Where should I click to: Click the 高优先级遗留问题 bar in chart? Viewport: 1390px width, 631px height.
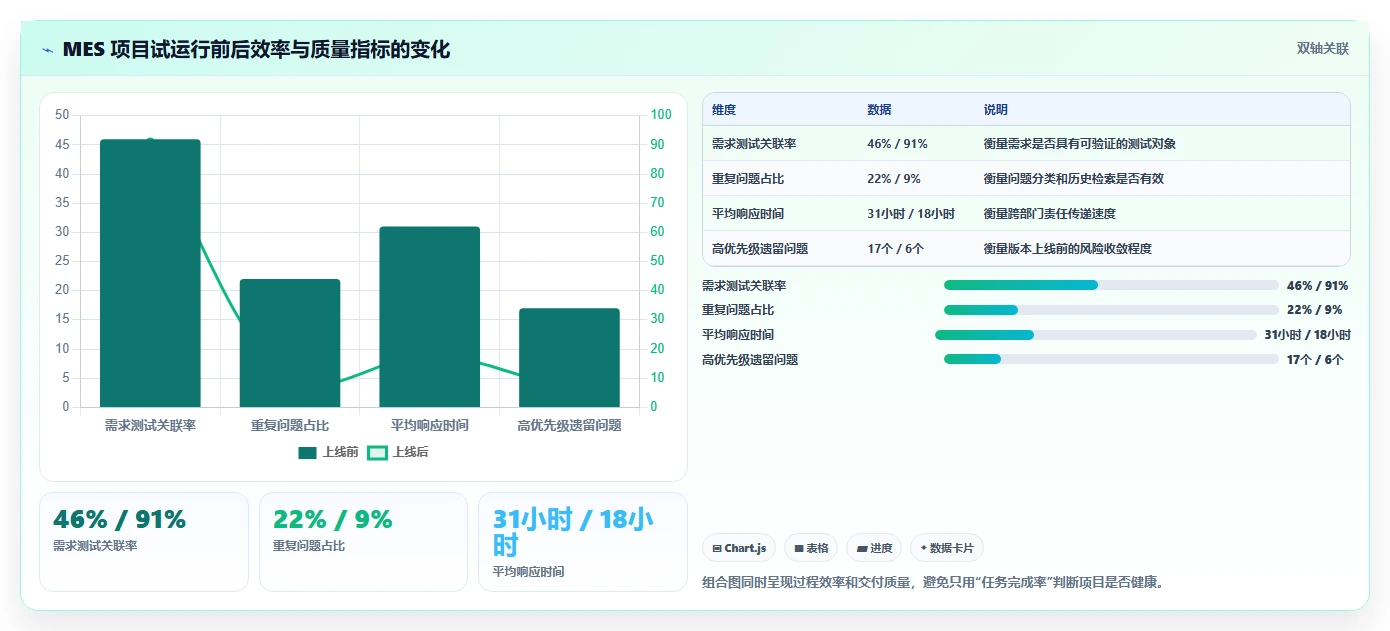pyautogui.click(x=569, y=358)
